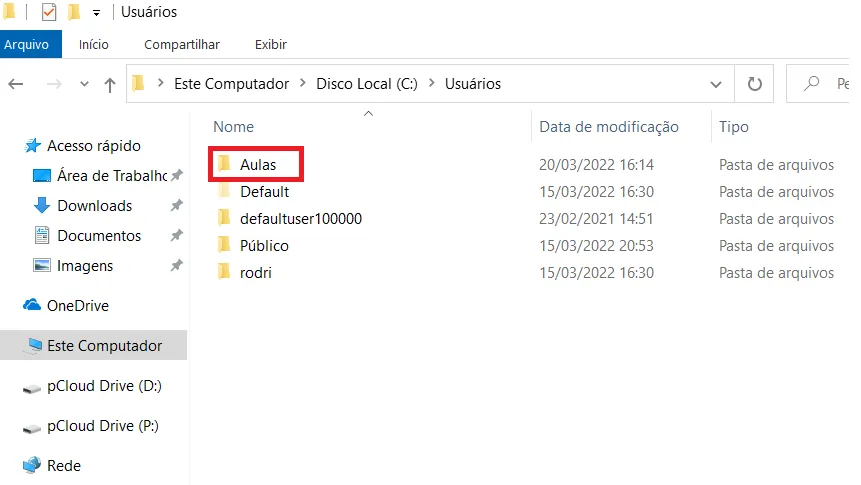The height and width of the screenshot is (485, 861).
Task: Open the address bar history dropdown
Action: [x=715, y=84]
